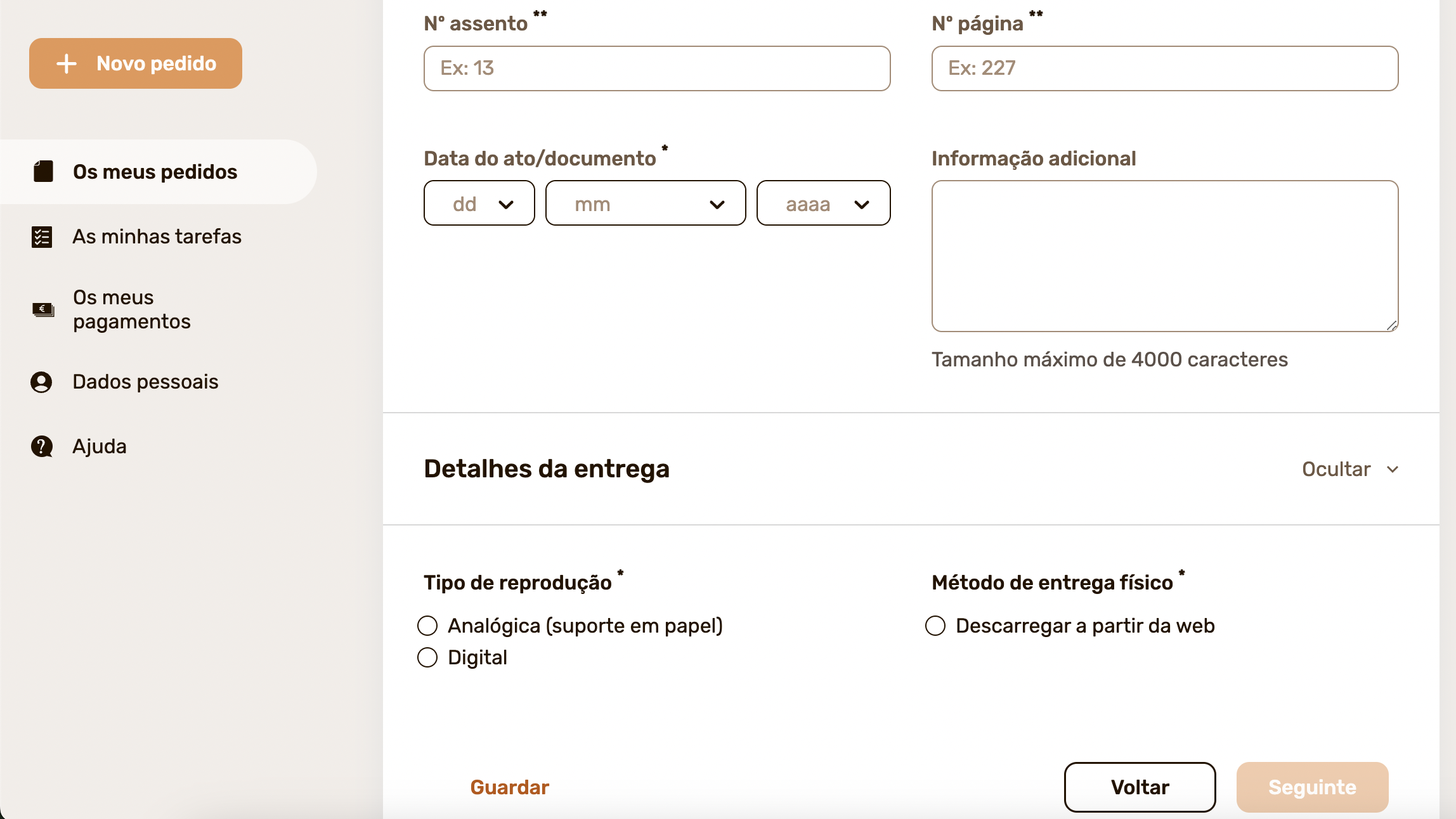This screenshot has width=1456, height=819.
Task: Click the Os meus pedidos folder icon
Action: pos(43,172)
